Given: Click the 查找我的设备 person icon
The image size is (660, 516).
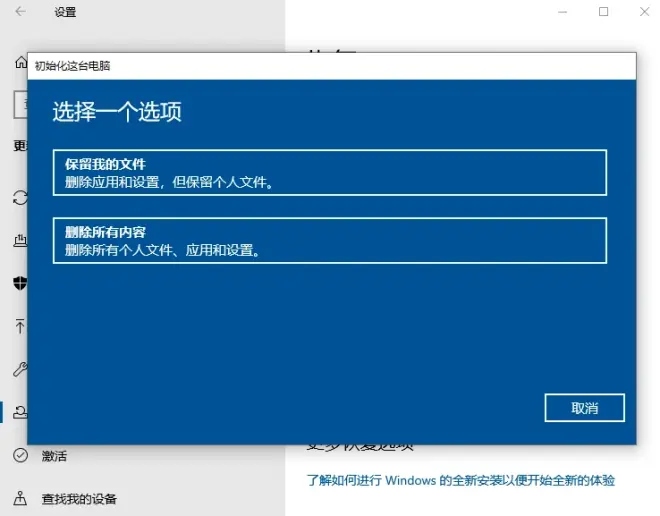Looking at the screenshot, I should 20,499.
